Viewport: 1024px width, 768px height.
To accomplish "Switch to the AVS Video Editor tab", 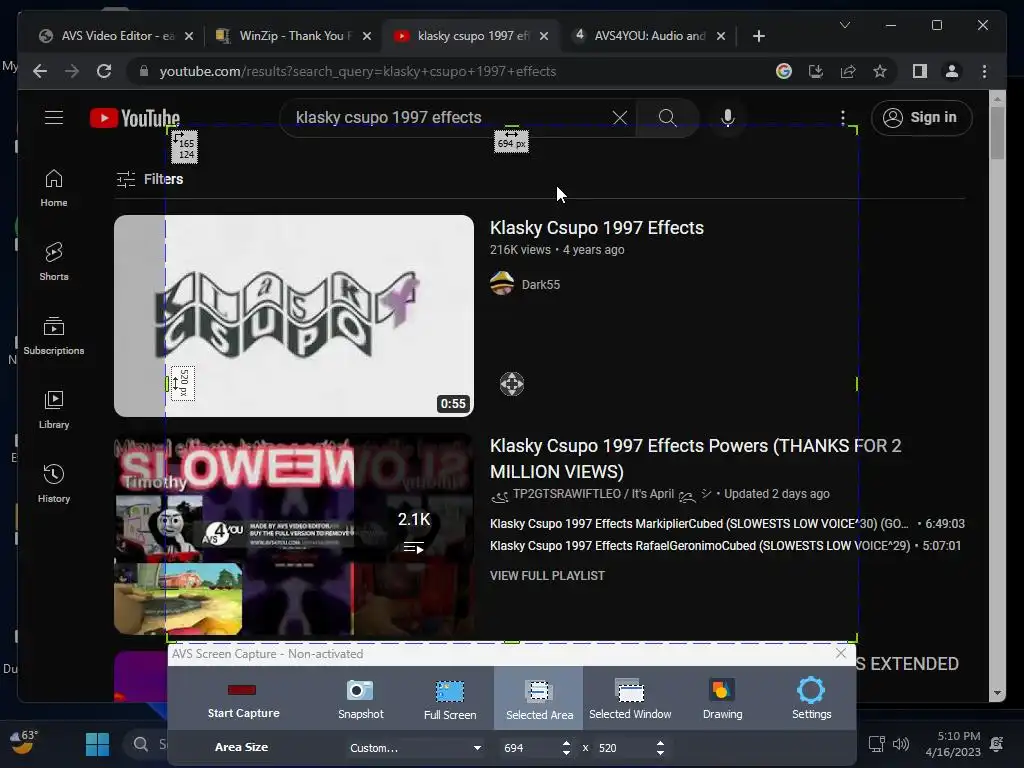I will (117, 36).
